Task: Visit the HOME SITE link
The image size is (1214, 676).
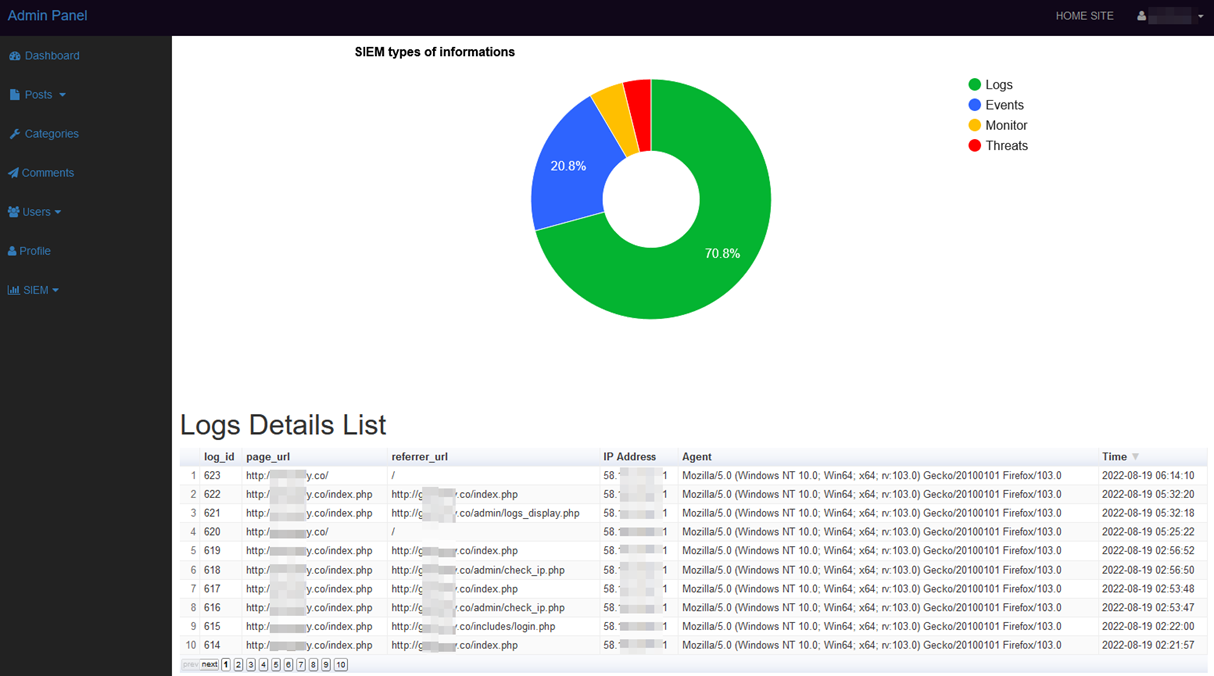Action: (1085, 16)
